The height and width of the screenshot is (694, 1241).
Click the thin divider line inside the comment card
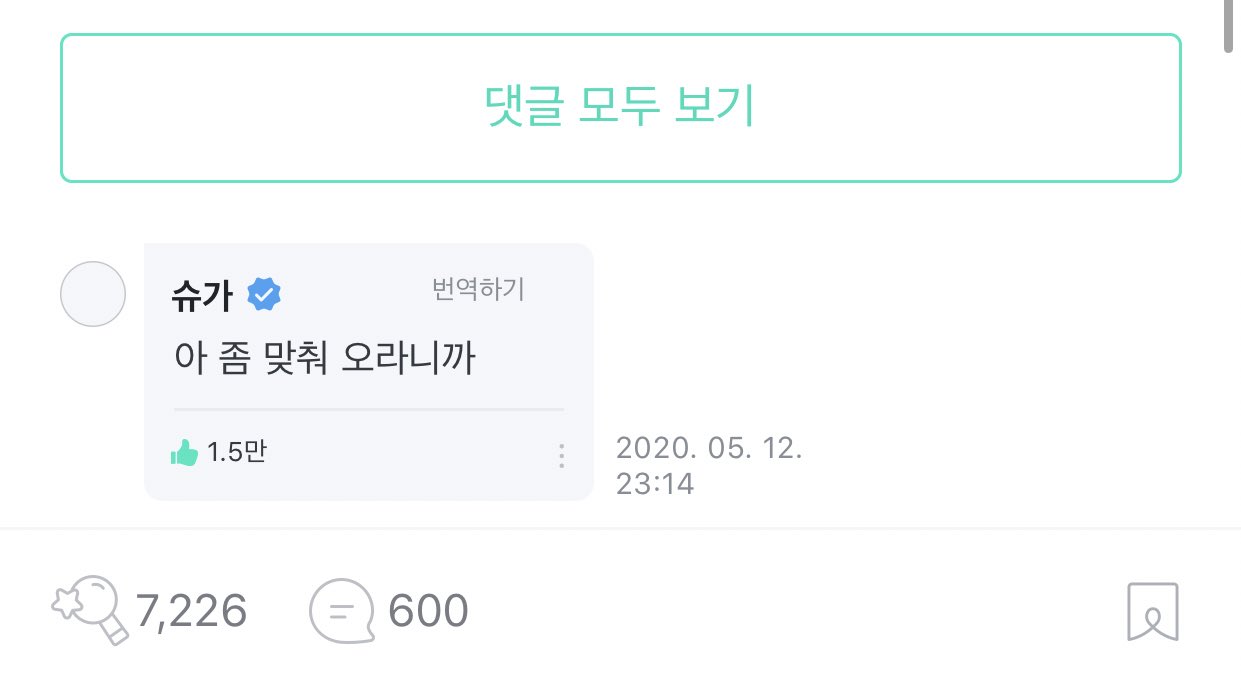click(x=368, y=409)
